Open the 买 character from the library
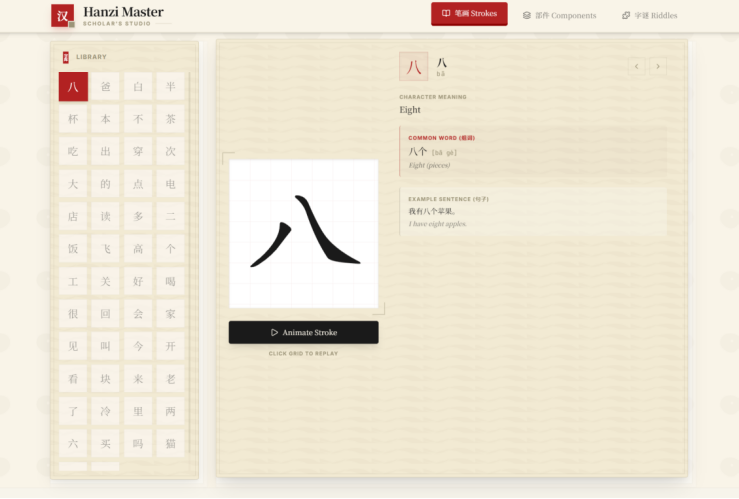This screenshot has height=499, width=739. pyautogui.click(x=106, y=443)
